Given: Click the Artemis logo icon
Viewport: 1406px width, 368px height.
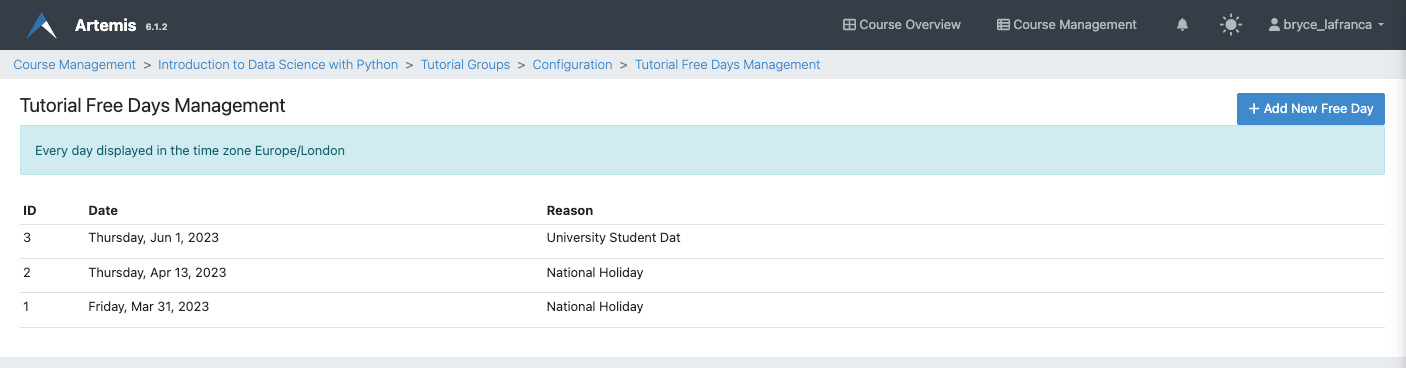Looking at the screenshot, I should (x=42, y=25).
